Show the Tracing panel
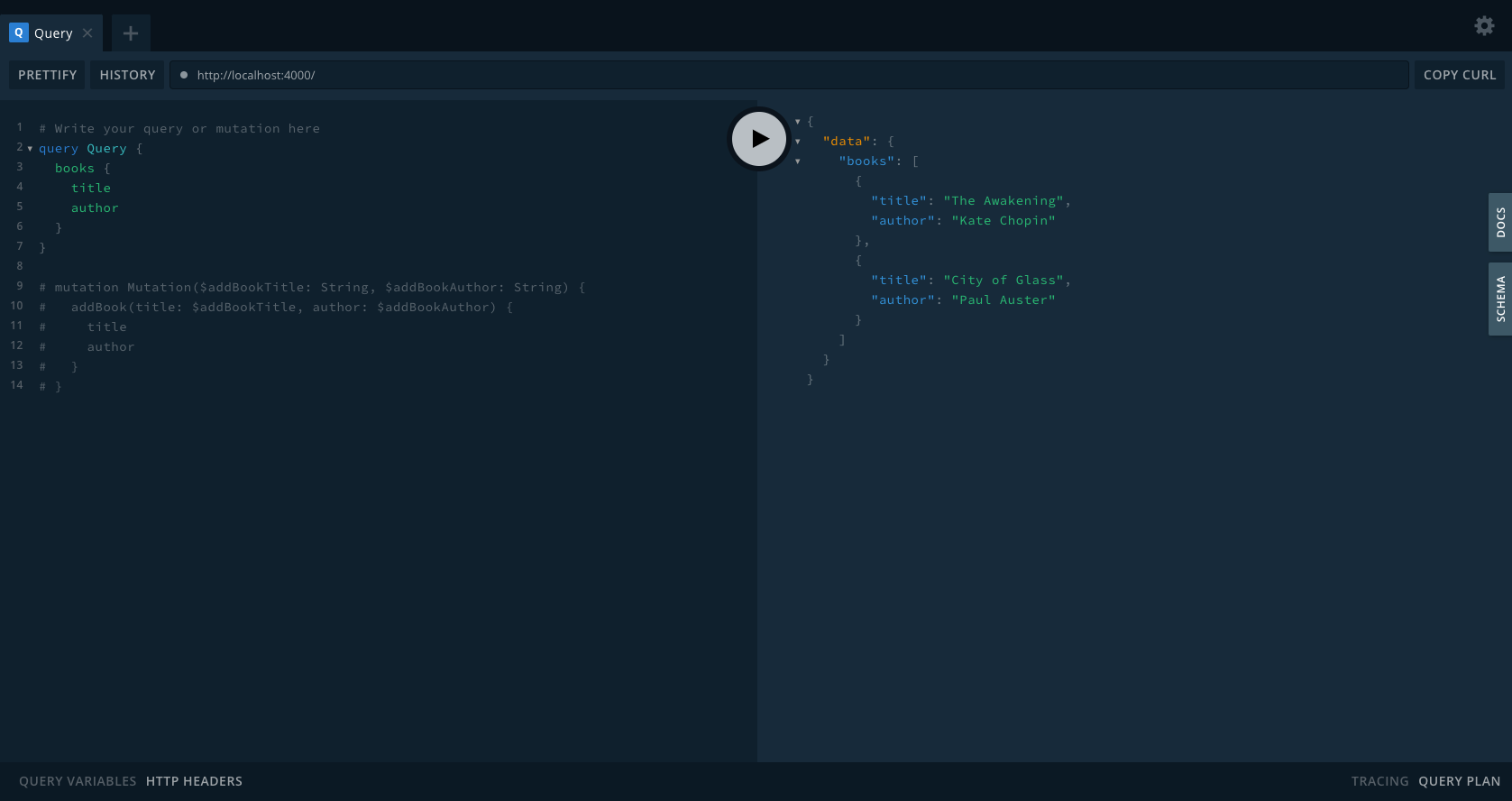This screenshot has width=1512, height=801. 1379,781
